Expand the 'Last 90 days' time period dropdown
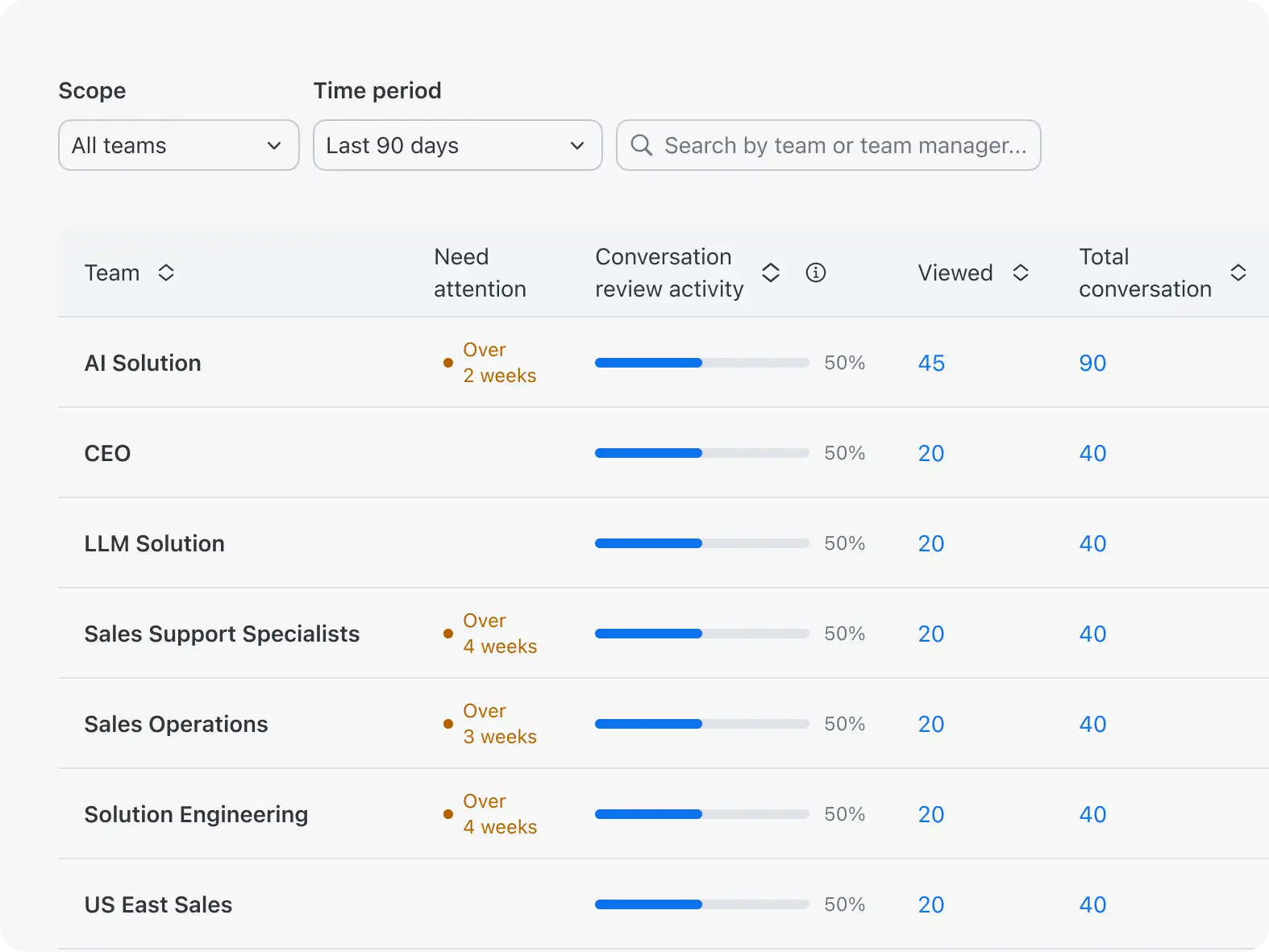 pos(457,145)
